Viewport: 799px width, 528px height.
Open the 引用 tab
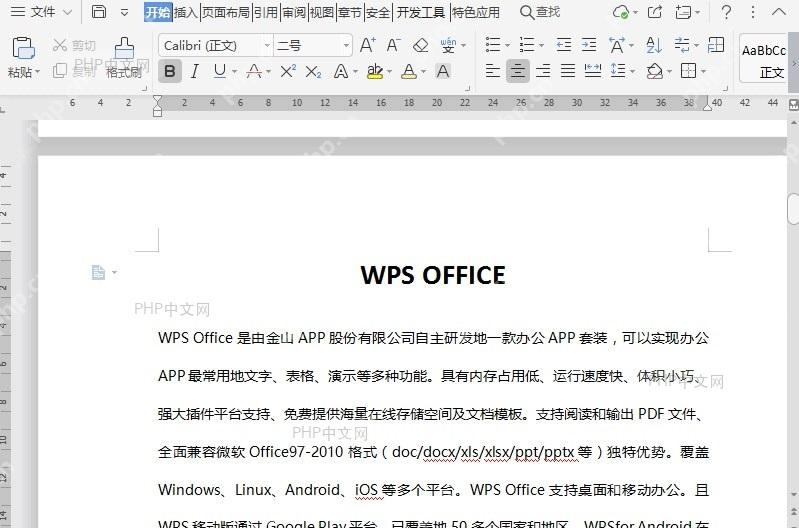pos(265,12)
